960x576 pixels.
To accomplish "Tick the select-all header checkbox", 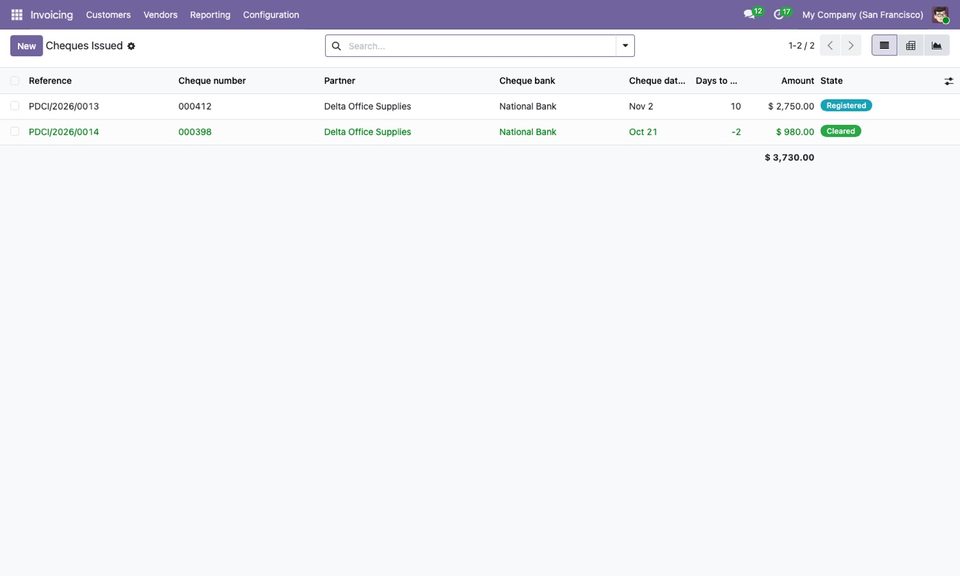I will (15, 81).
